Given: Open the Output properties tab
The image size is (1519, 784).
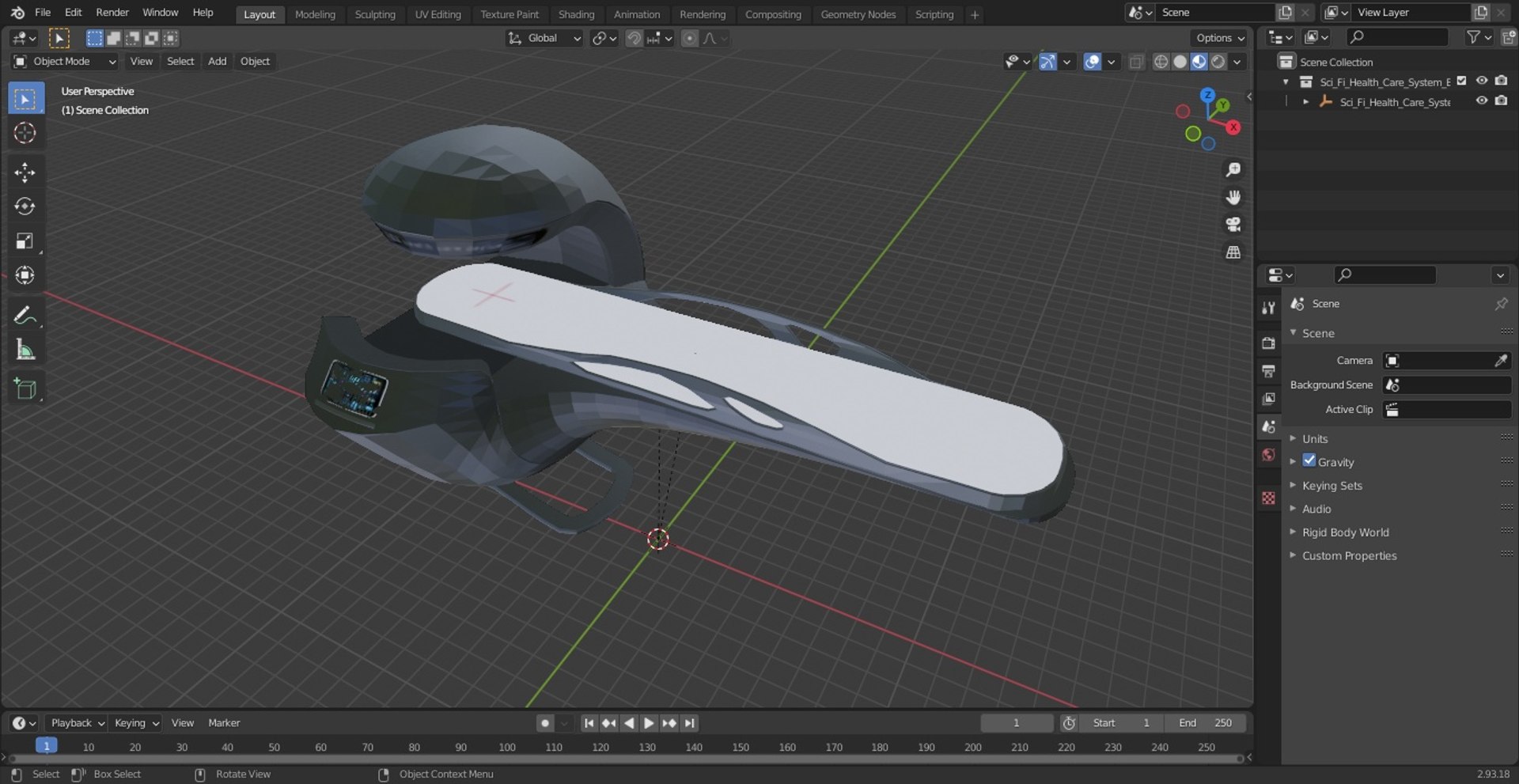Looking at the screenshot, I should [x=1268, y=371].
